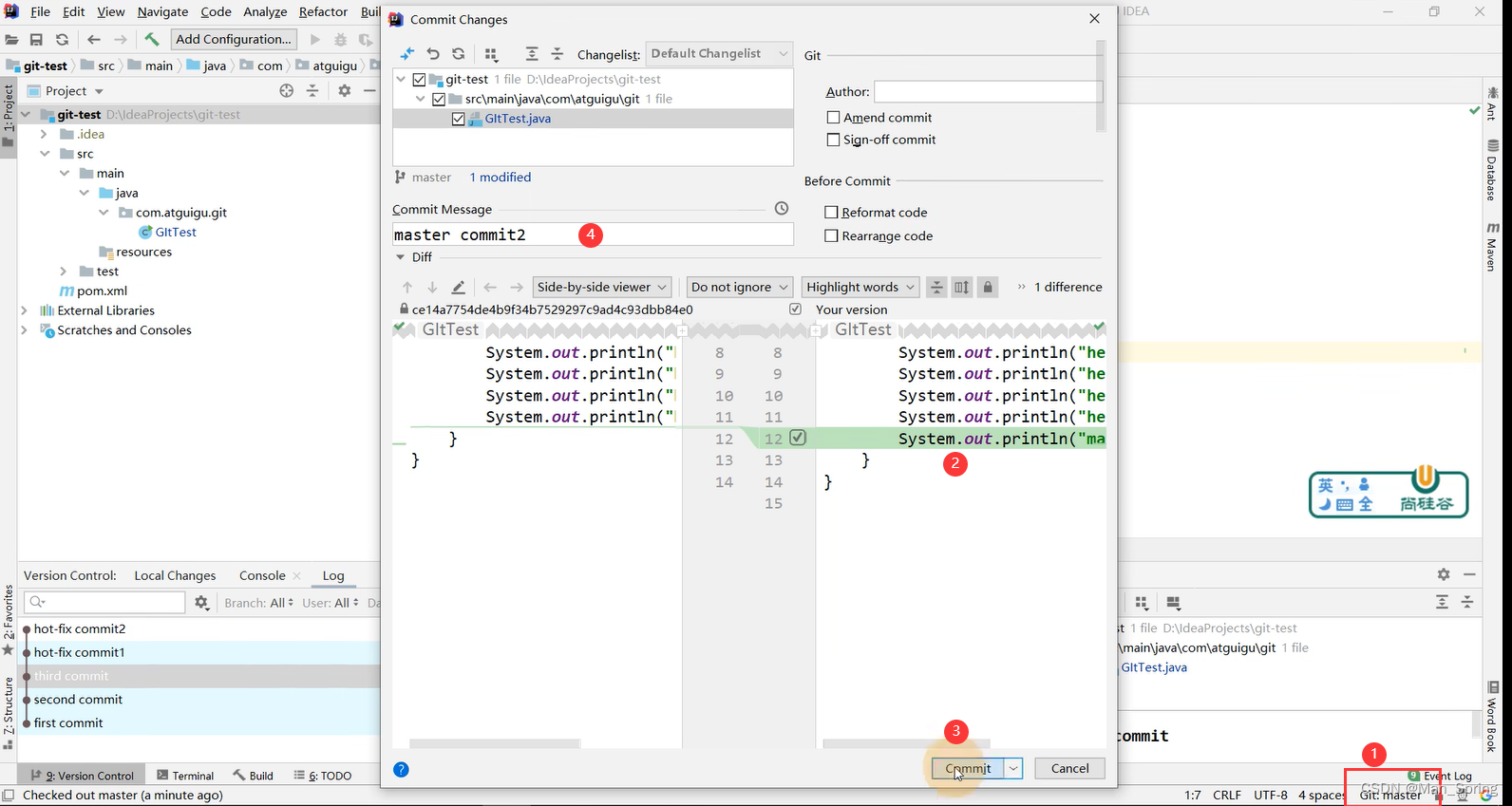
Task: Click the Rollback icon in Commit toolbar
Action: tap(433, 54)
